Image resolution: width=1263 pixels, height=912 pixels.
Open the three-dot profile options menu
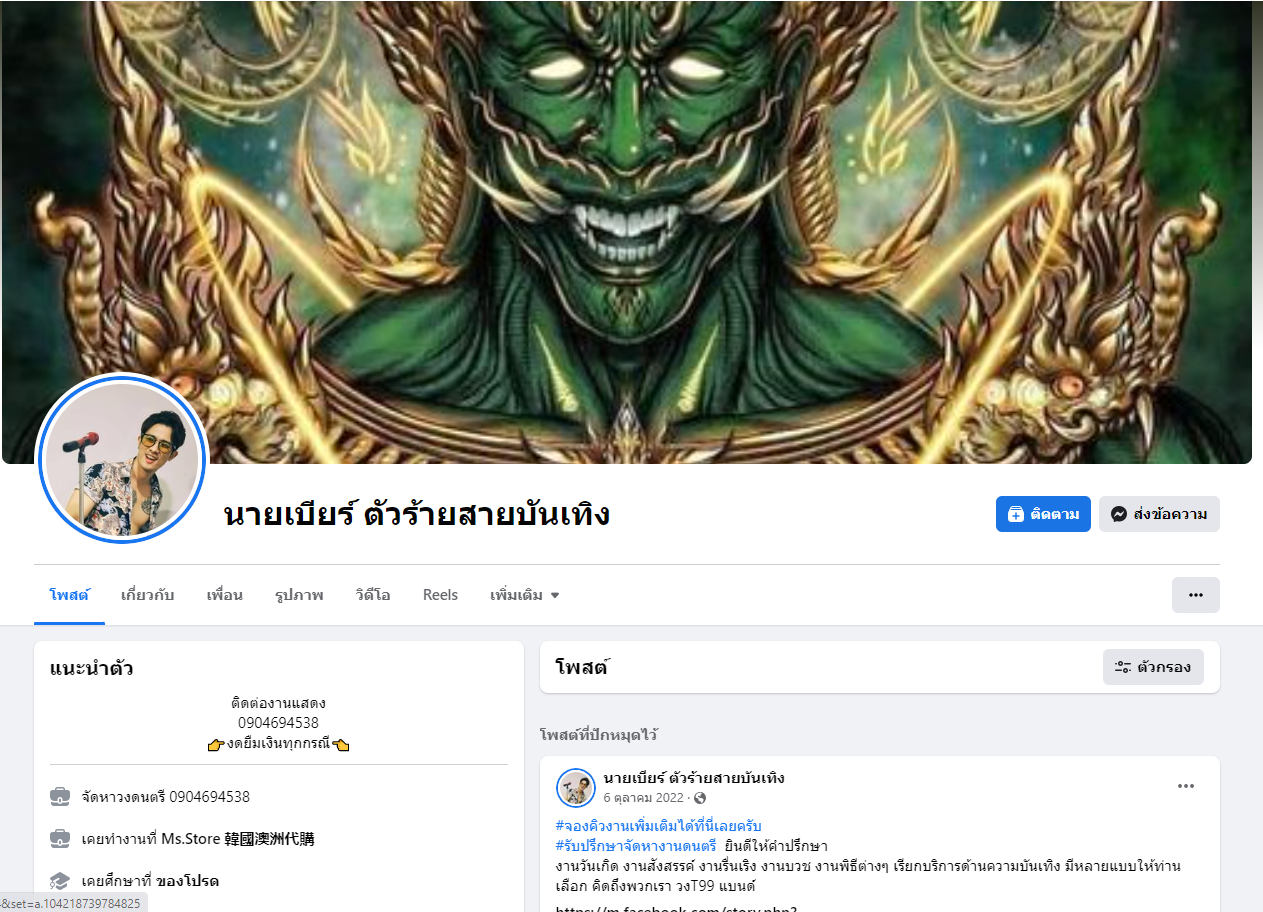1195,595
